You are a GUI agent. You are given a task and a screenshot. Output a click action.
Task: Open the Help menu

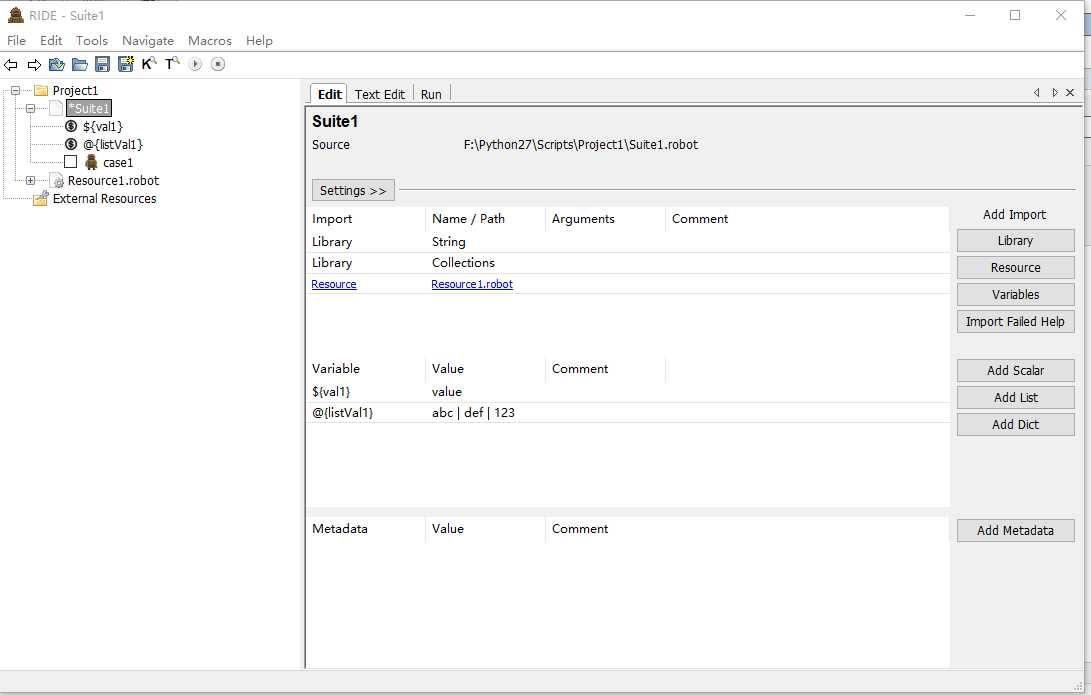(x=259, y=40)
